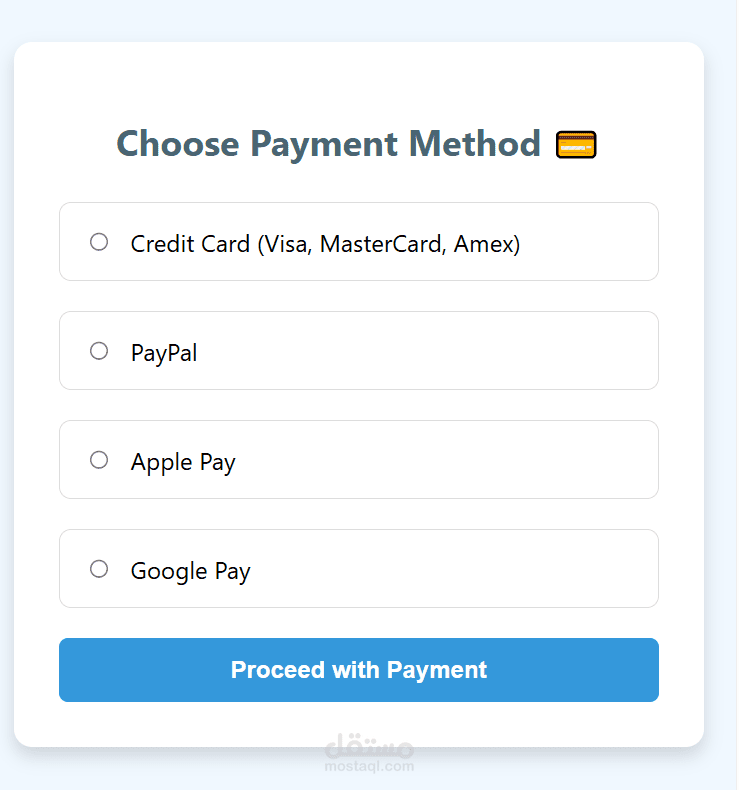Screen dimensions: 739x790
Task: Click empty area inside the PayPal option box
Action: pos(428,351)
